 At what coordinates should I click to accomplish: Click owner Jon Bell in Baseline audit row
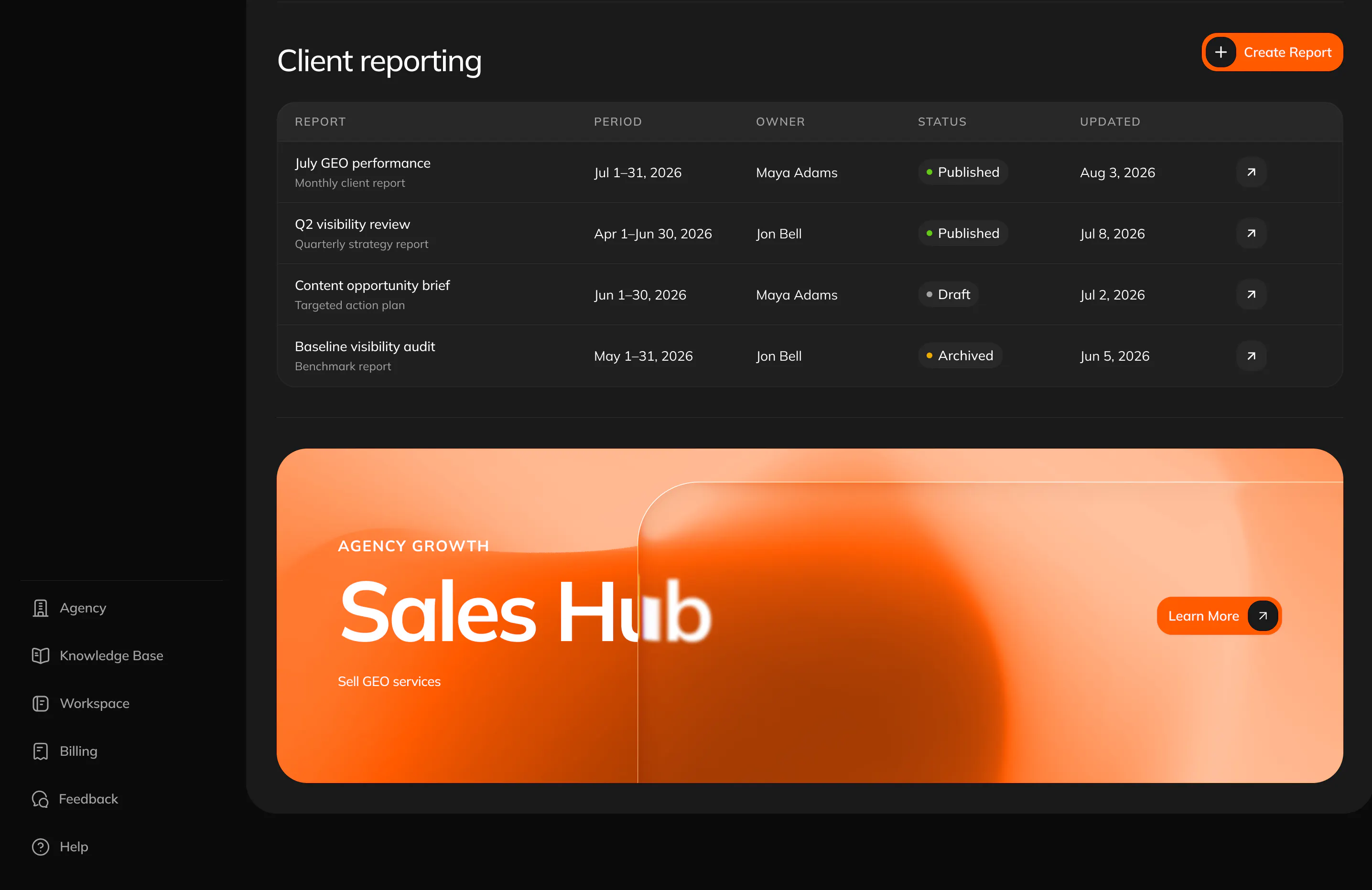point(779,355)
